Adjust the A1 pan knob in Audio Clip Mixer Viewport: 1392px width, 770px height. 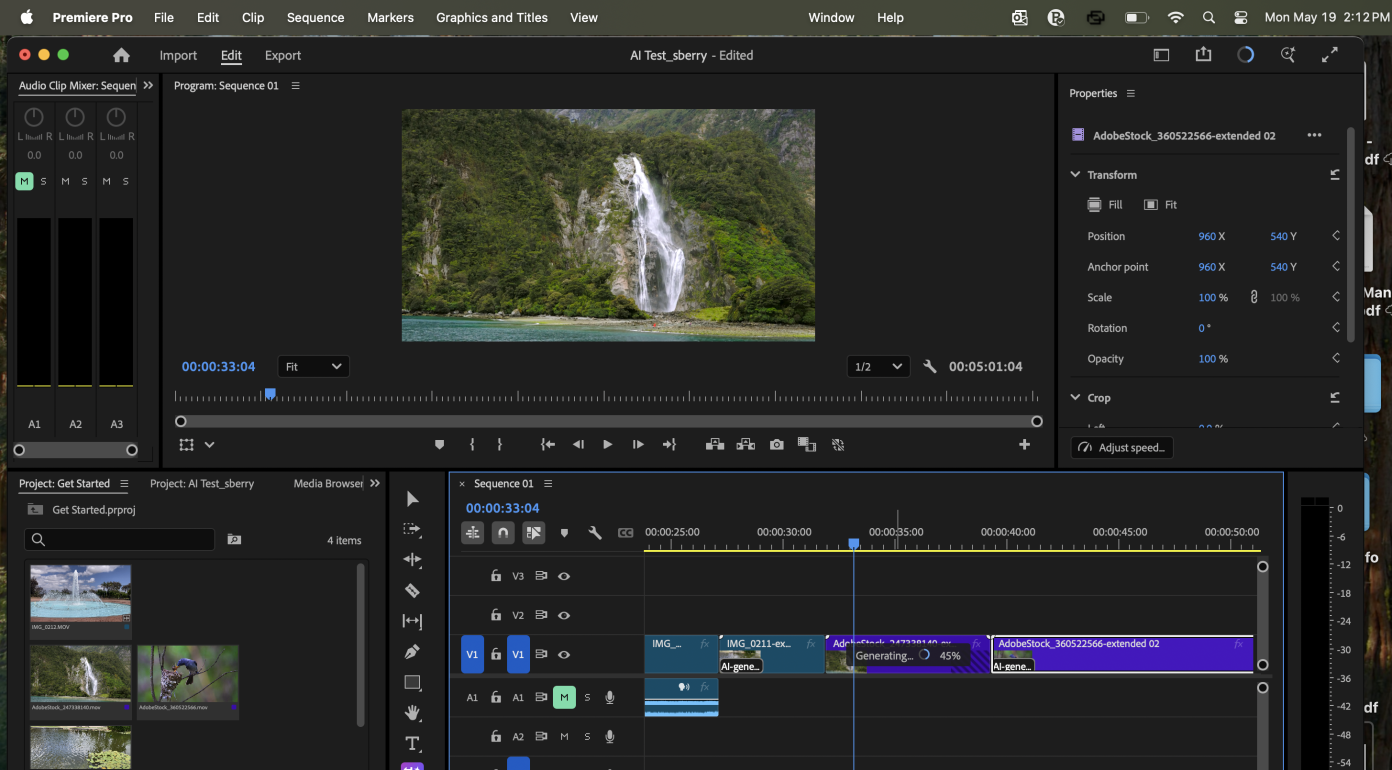tap(34, 117)
